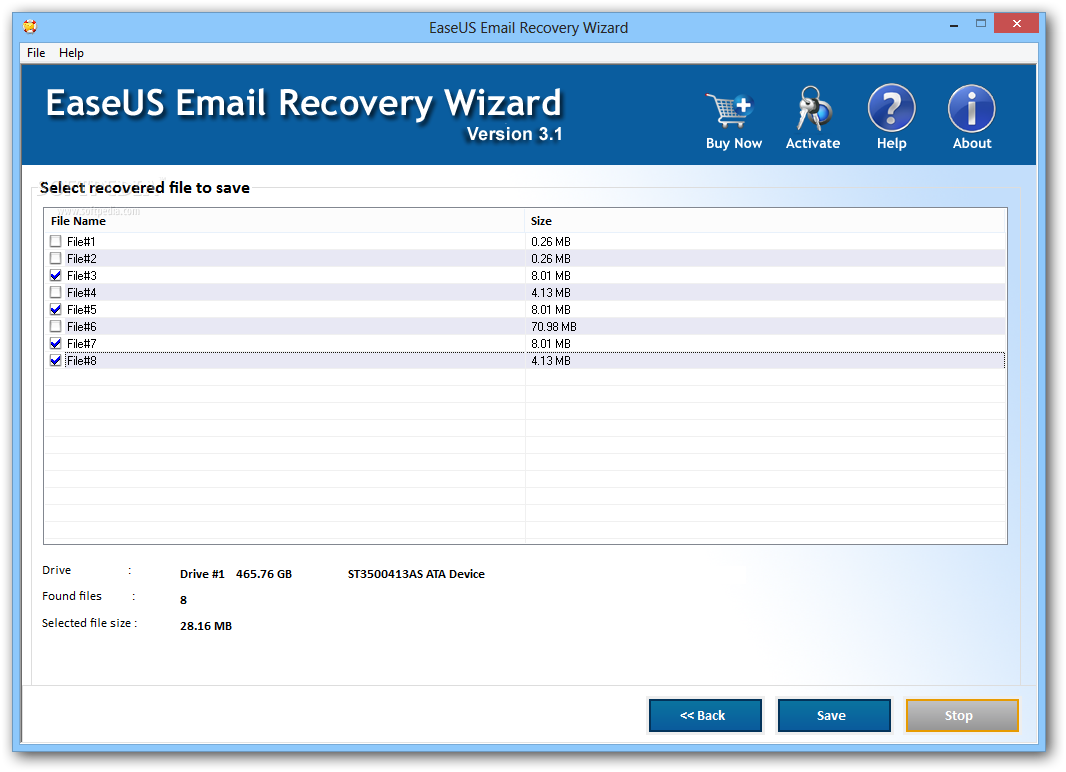Uncheck the File#3 checkbox

coord(56,275)
